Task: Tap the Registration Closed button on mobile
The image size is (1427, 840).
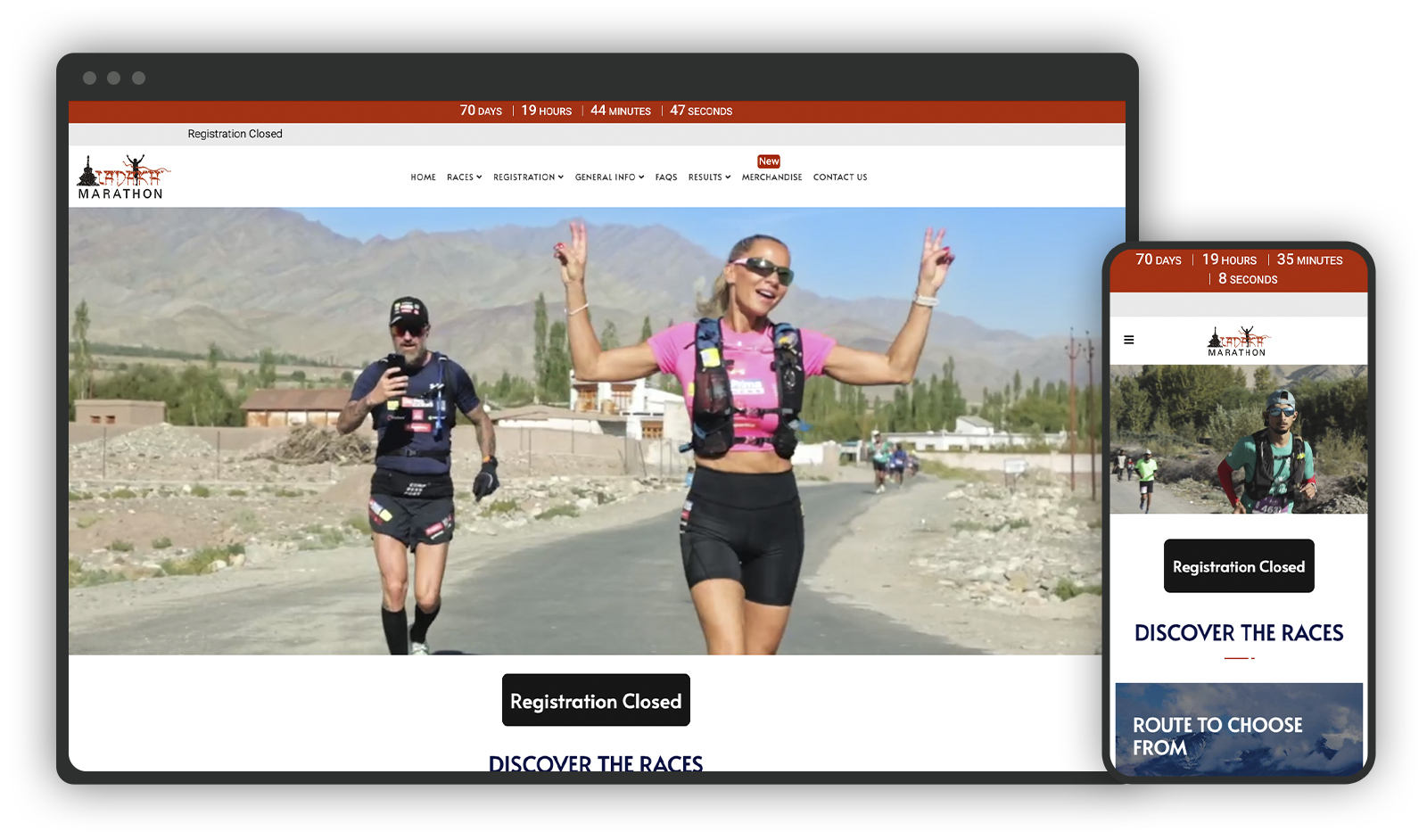Action: point(1238,566)
